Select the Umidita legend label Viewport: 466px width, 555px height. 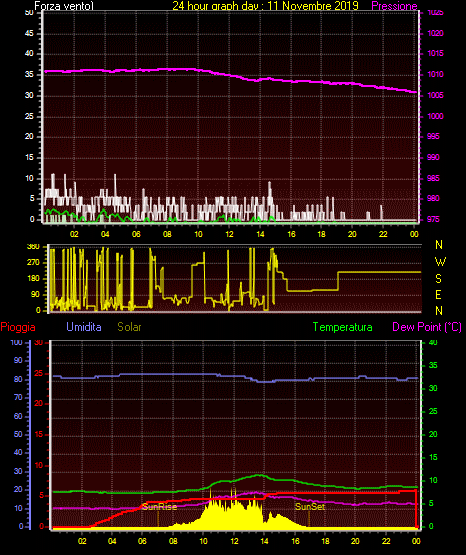pyautogui.click(x=84, y=327)
